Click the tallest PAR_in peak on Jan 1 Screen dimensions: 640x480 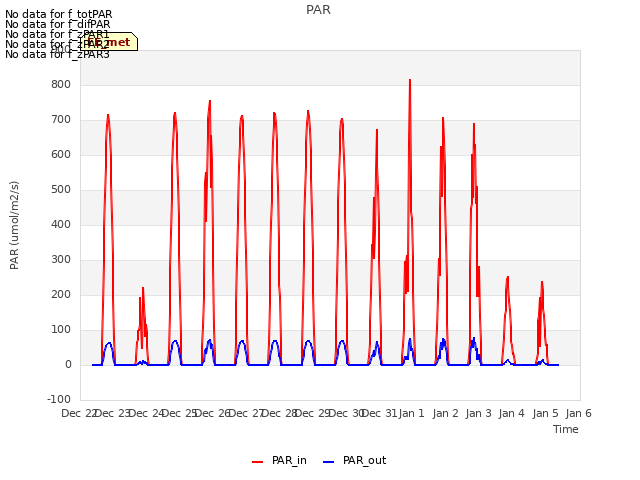[410, 80]
